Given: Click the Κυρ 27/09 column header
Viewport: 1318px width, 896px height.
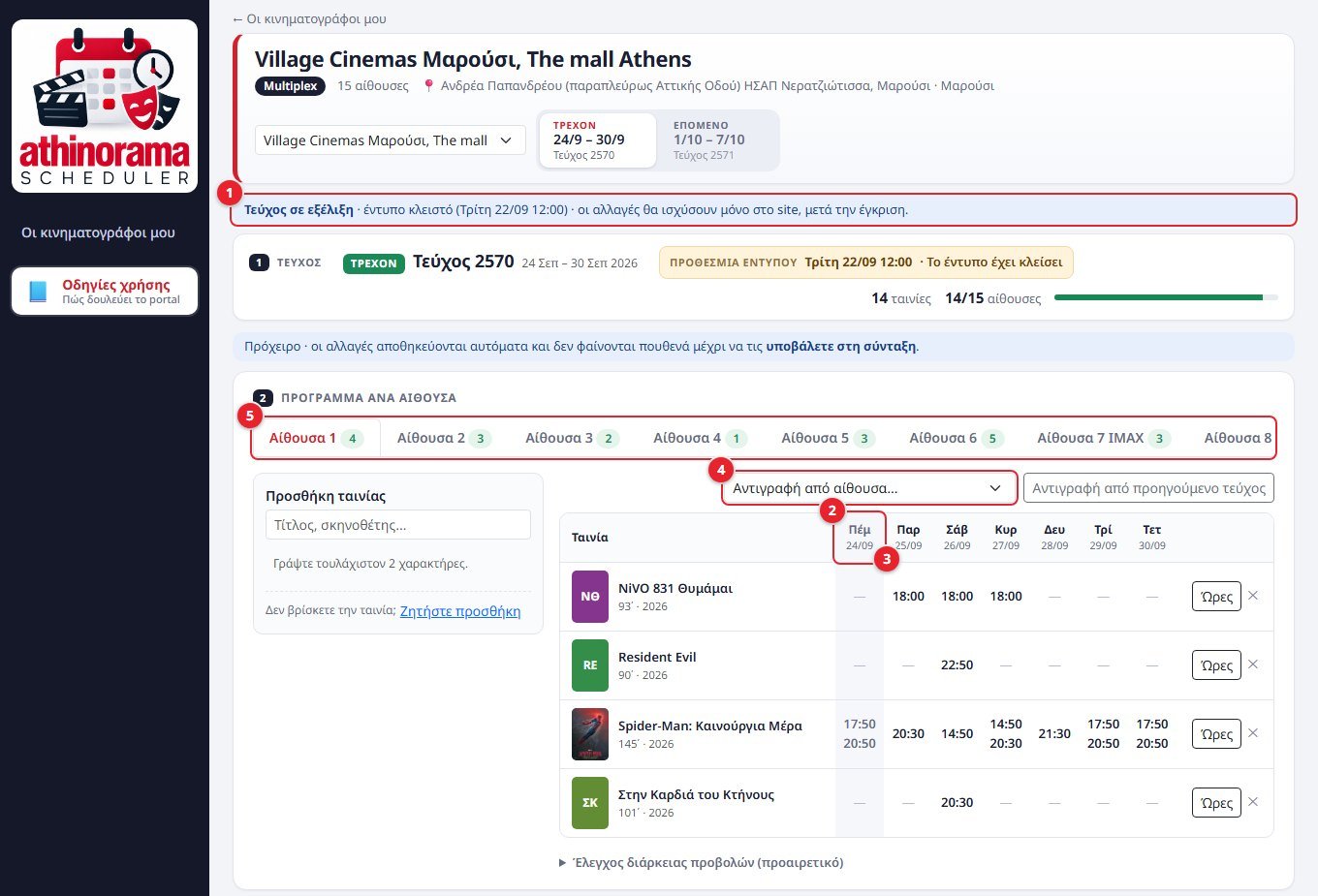Looking at the screenshot, I should 1006,538.
